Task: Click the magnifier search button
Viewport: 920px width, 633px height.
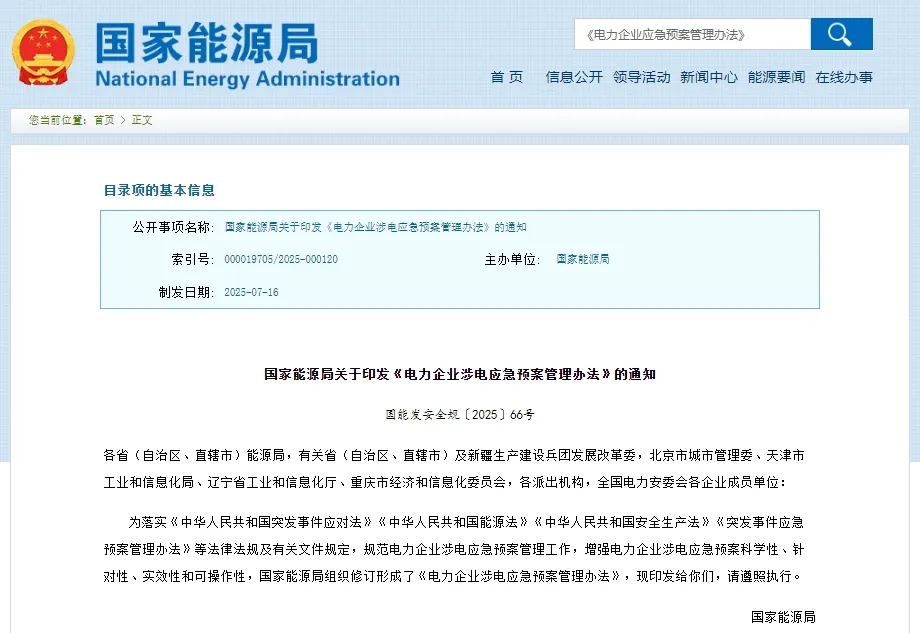Action: (841, 34)
